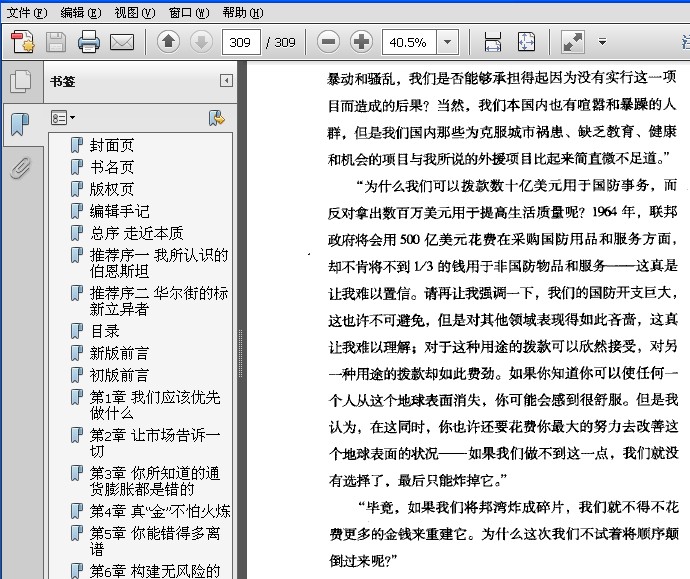Click the Create PDF toolbar icon

[x=22, y=42]
